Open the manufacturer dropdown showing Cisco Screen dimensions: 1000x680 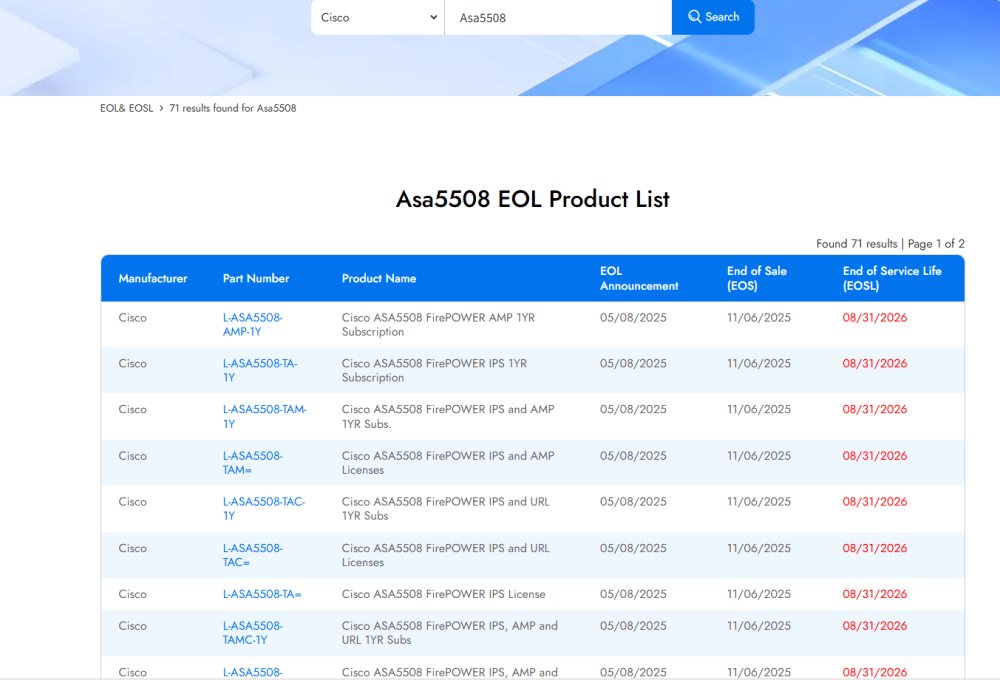pos(376,17)
